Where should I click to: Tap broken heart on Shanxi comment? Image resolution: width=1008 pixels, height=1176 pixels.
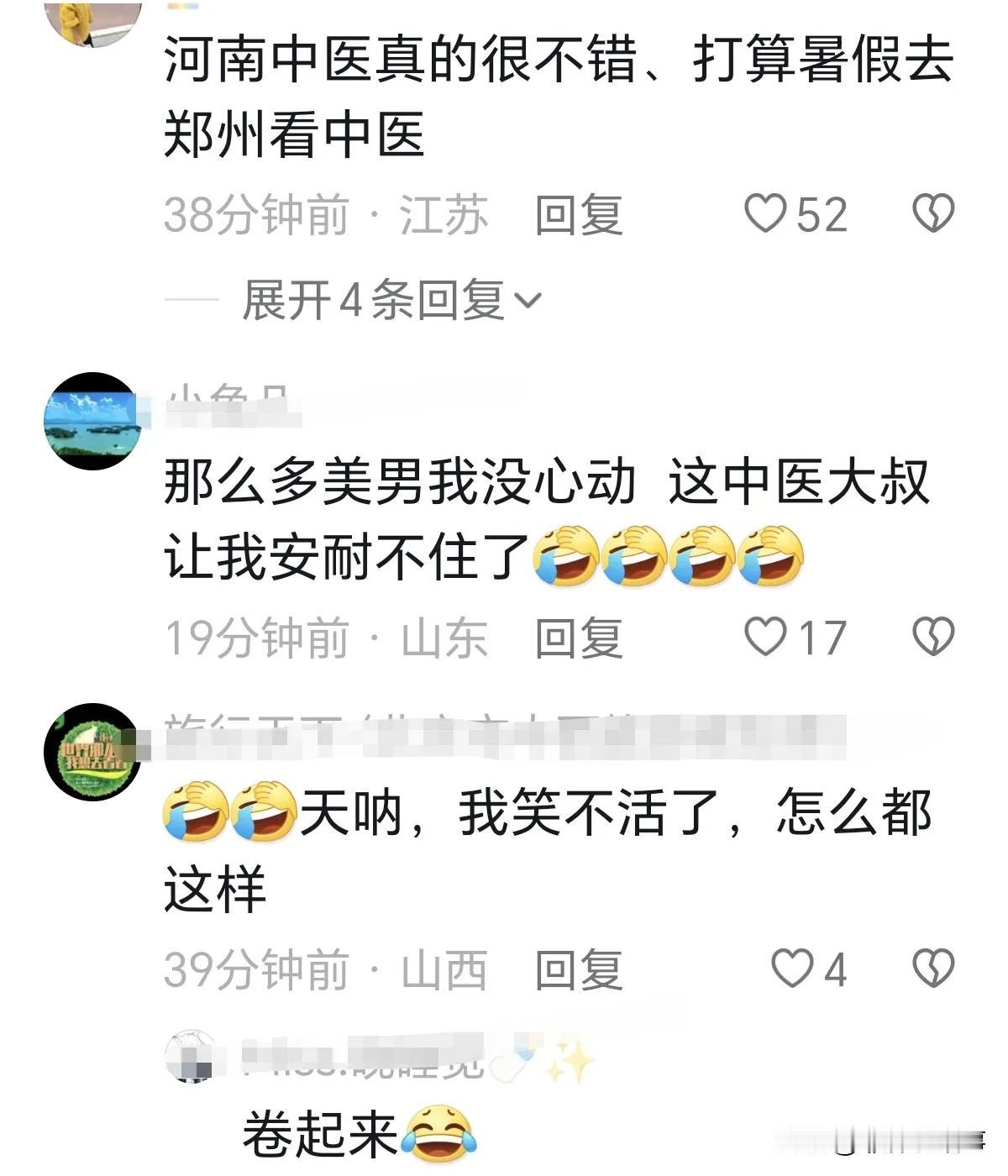pos(933,969)
